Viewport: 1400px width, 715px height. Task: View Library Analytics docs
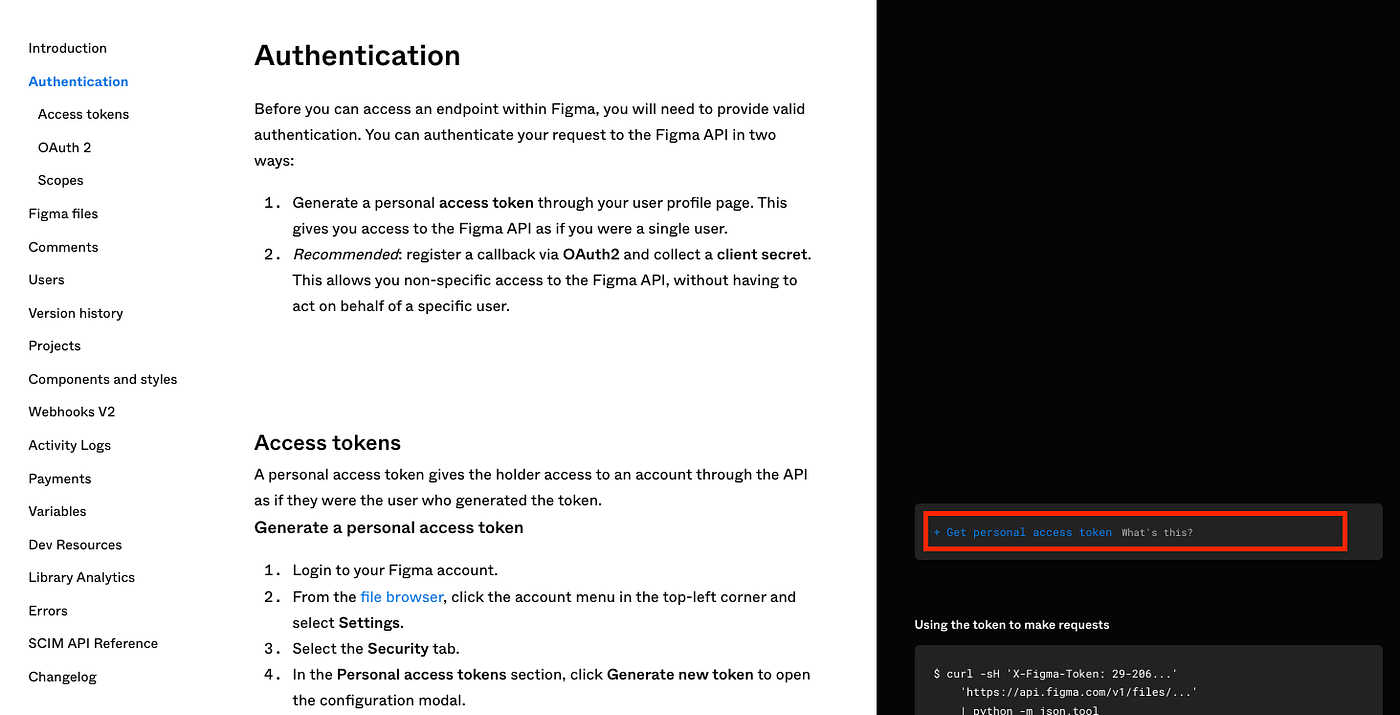click(81, 577)
